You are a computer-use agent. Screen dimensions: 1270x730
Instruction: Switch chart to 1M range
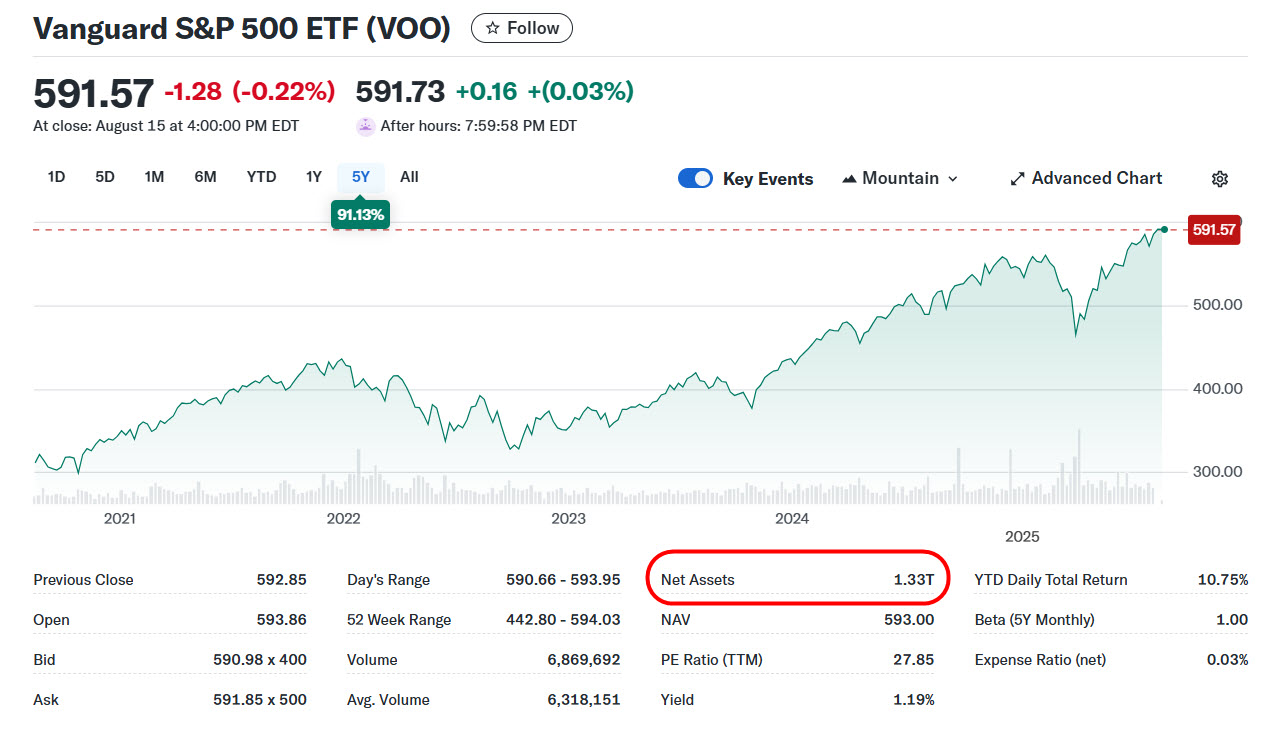tap(154, 177)
